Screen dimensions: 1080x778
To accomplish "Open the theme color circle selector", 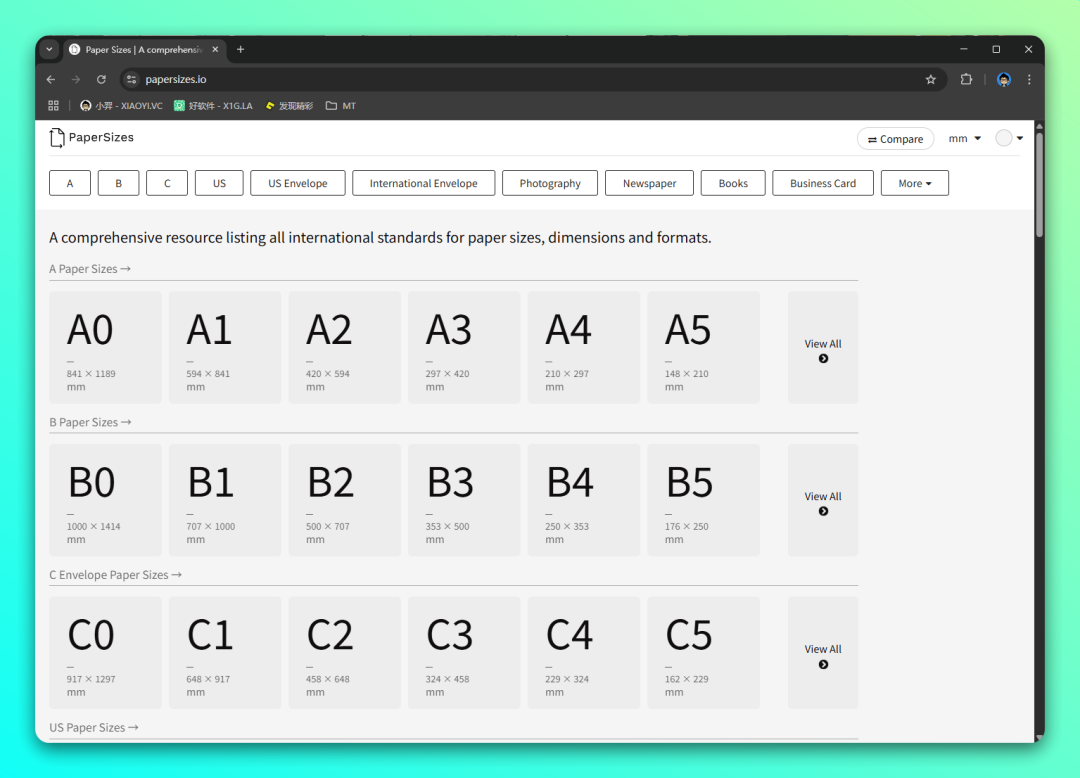I will coord(1004,139).
